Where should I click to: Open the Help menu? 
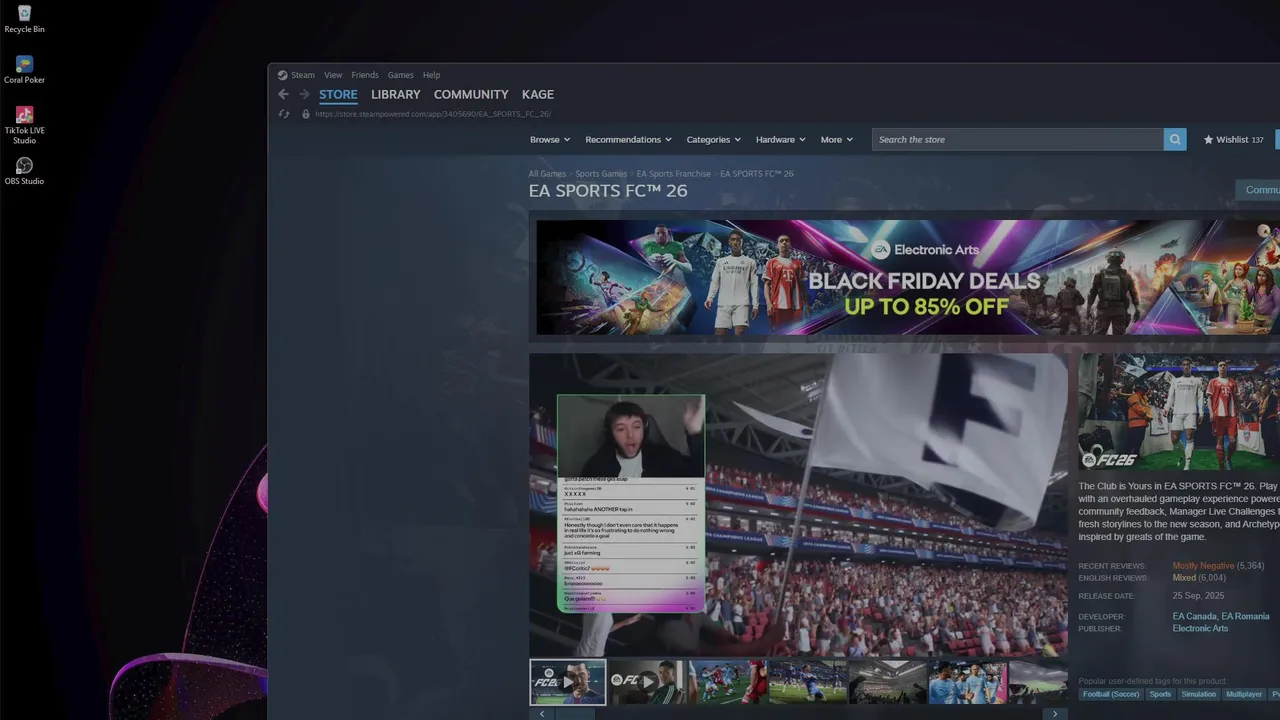pyautogui.click(x=431, y=75)
